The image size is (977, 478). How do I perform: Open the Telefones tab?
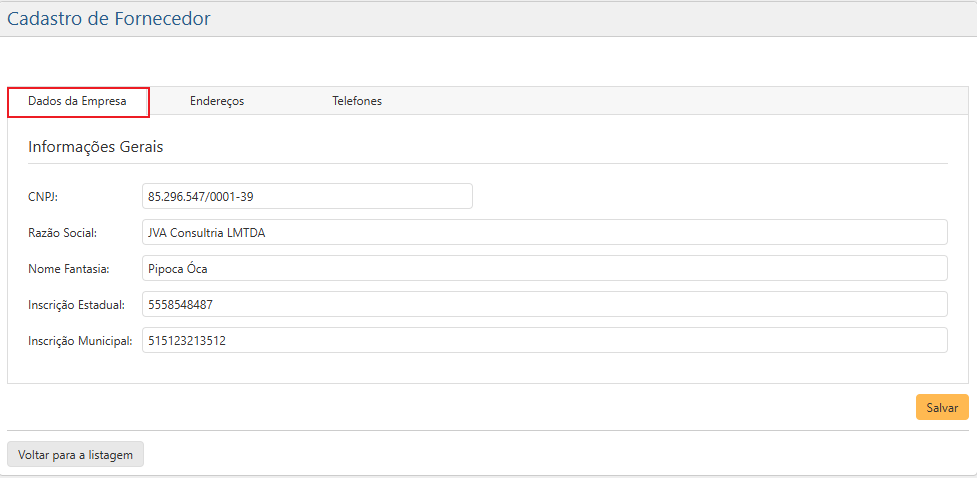click(357, 101)
